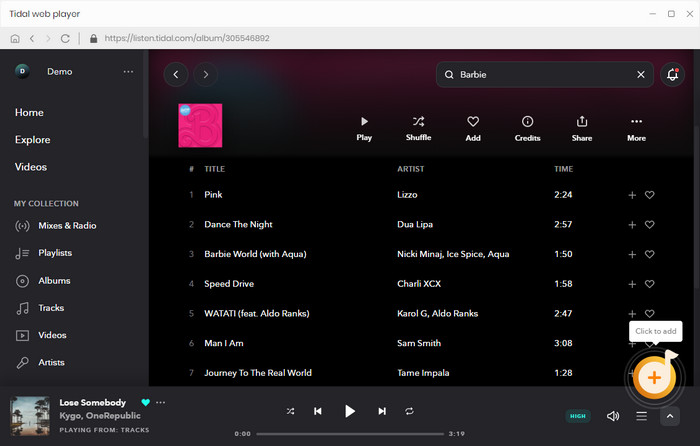Click the Tidal address bar URL
The width and height of the screenshot is (700, 446).
click(187, 38)
